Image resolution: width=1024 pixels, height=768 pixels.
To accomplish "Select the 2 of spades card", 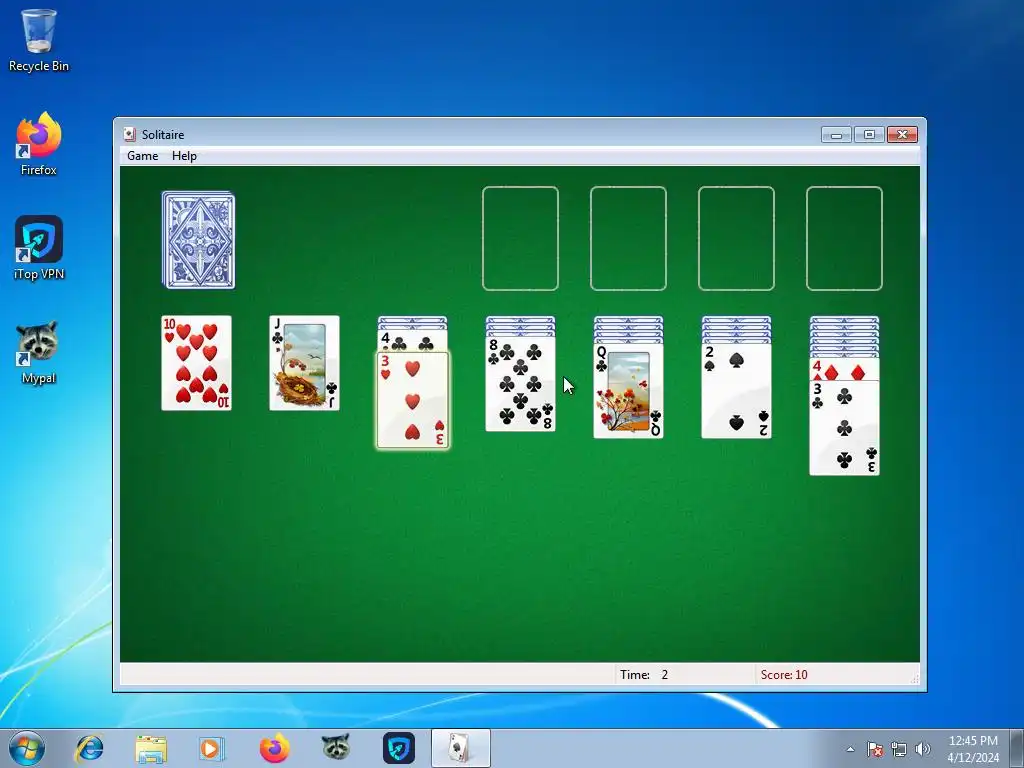I will point(736,391).
